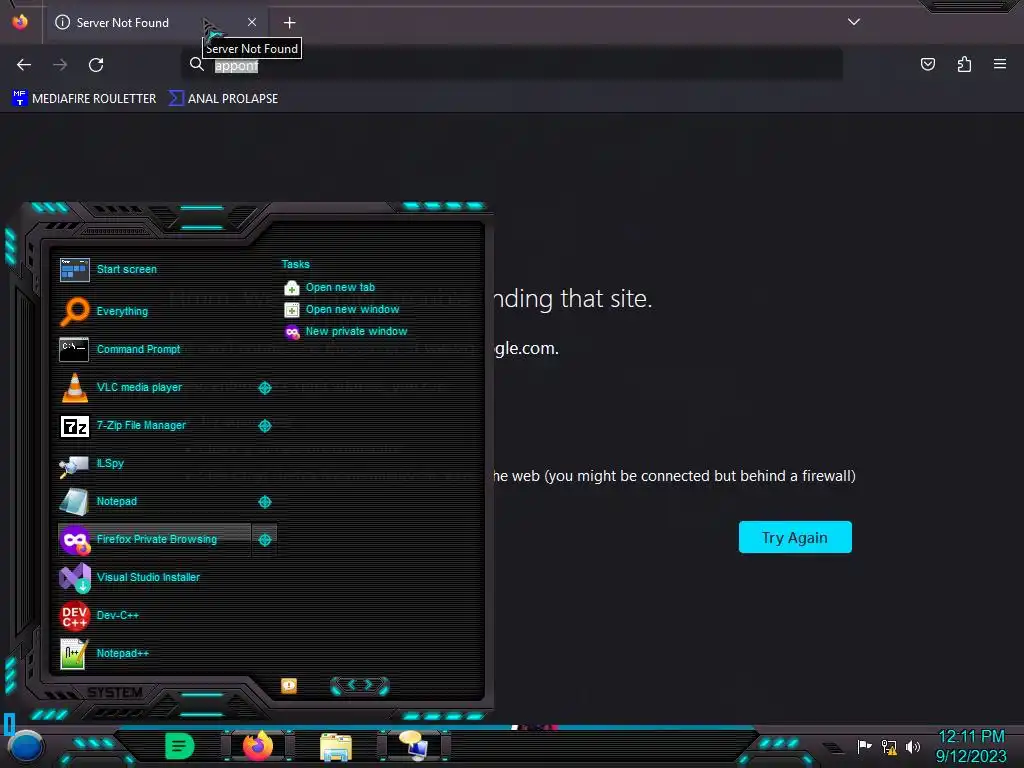This screenshot has width=1024, height=768.
Task: Click the Notepad icon
Action: (x=74, y=502)
